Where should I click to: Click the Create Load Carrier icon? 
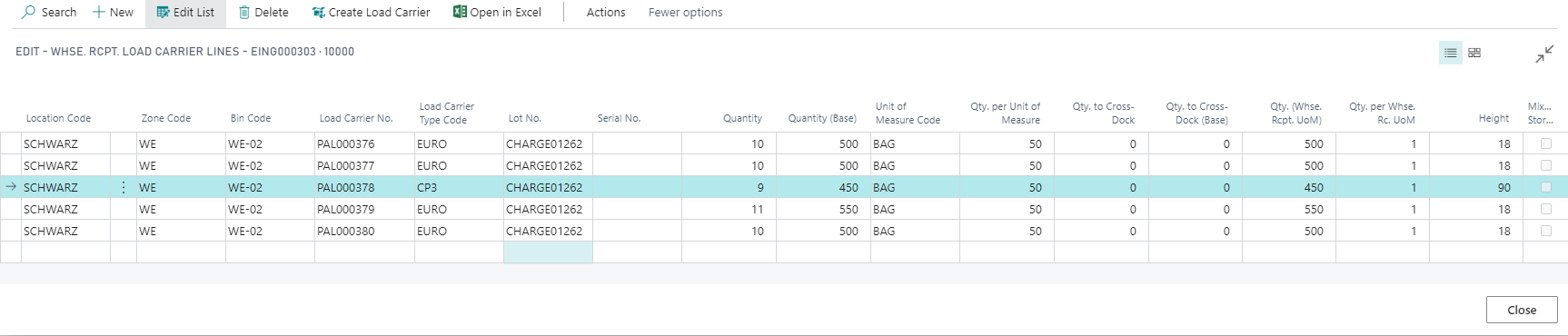coord(318,12)
